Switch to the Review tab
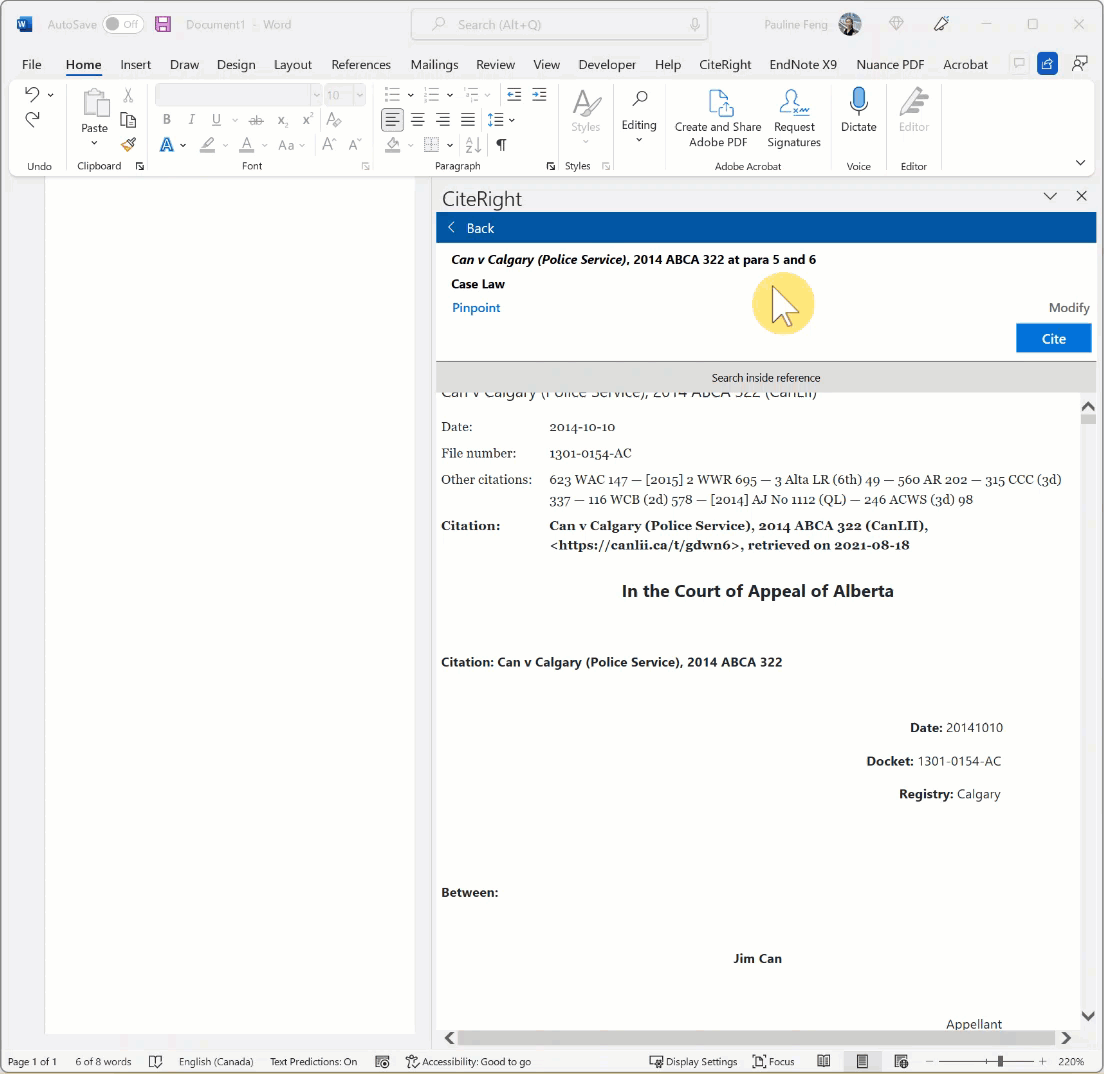1104x1074 pixels. click(496, 64)
